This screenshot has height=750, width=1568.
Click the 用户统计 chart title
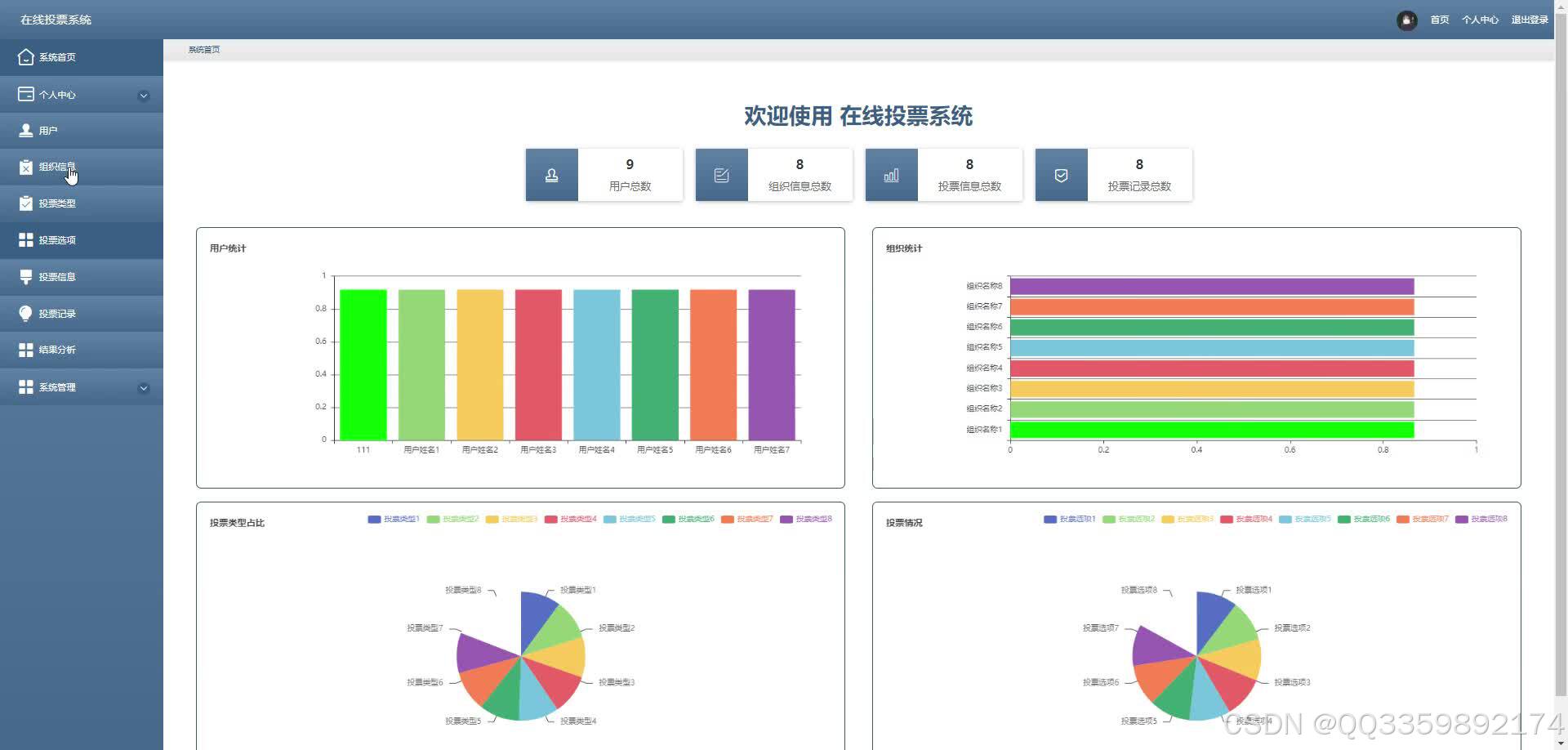tap(228, 248)
